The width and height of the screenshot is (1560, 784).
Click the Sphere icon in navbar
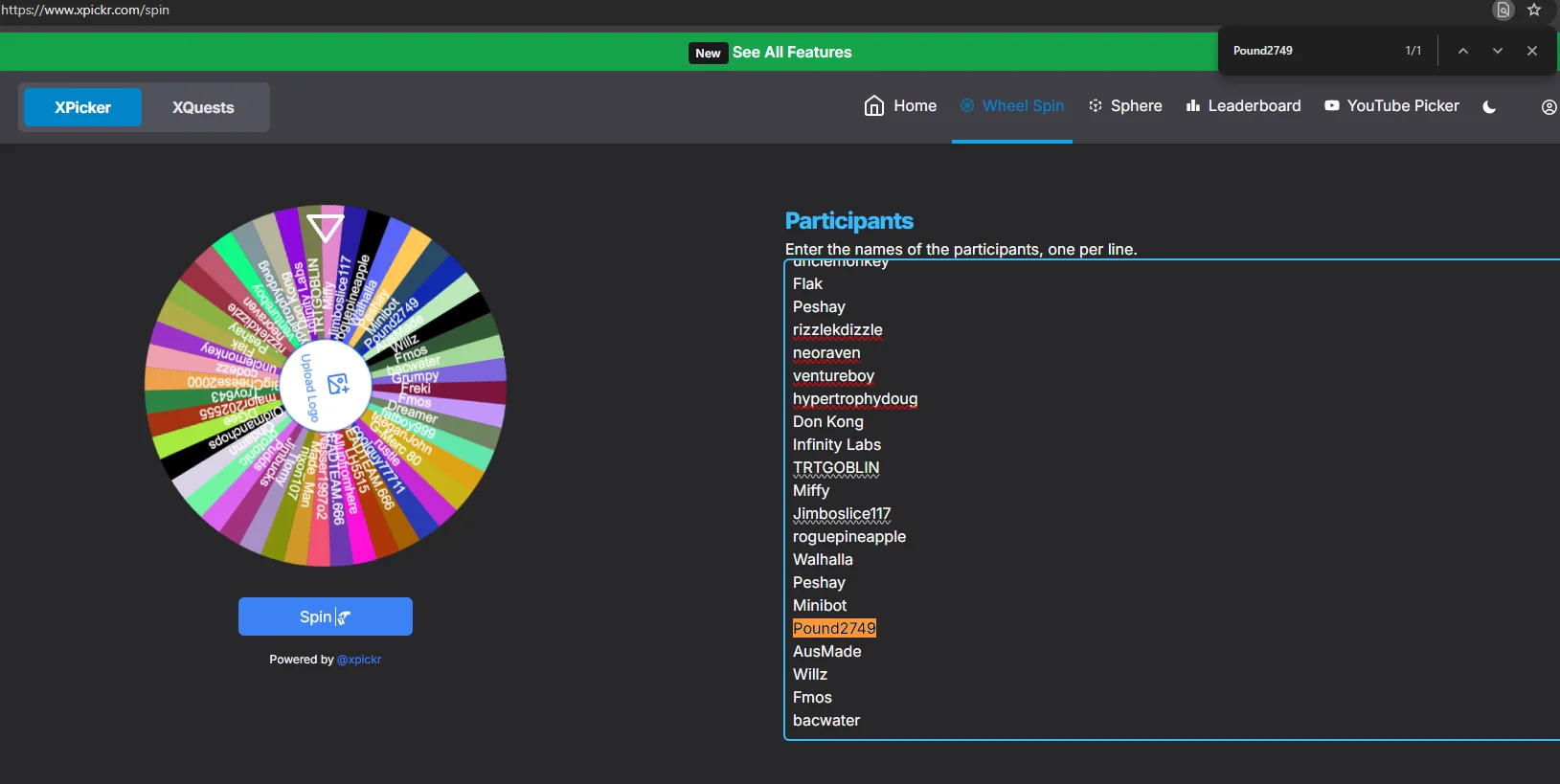[x=1096, y=105]
